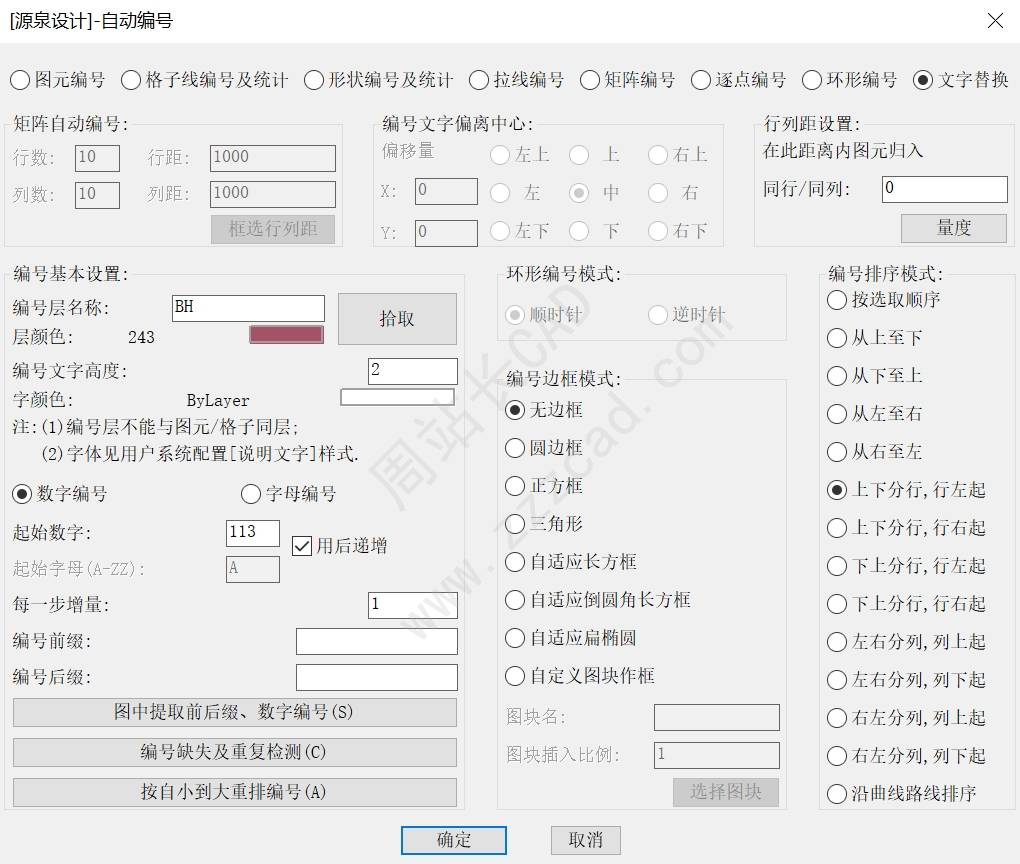Choose 左右分列,列上起 sort mode
The image size is (1020, 864).
pos(906,642)
